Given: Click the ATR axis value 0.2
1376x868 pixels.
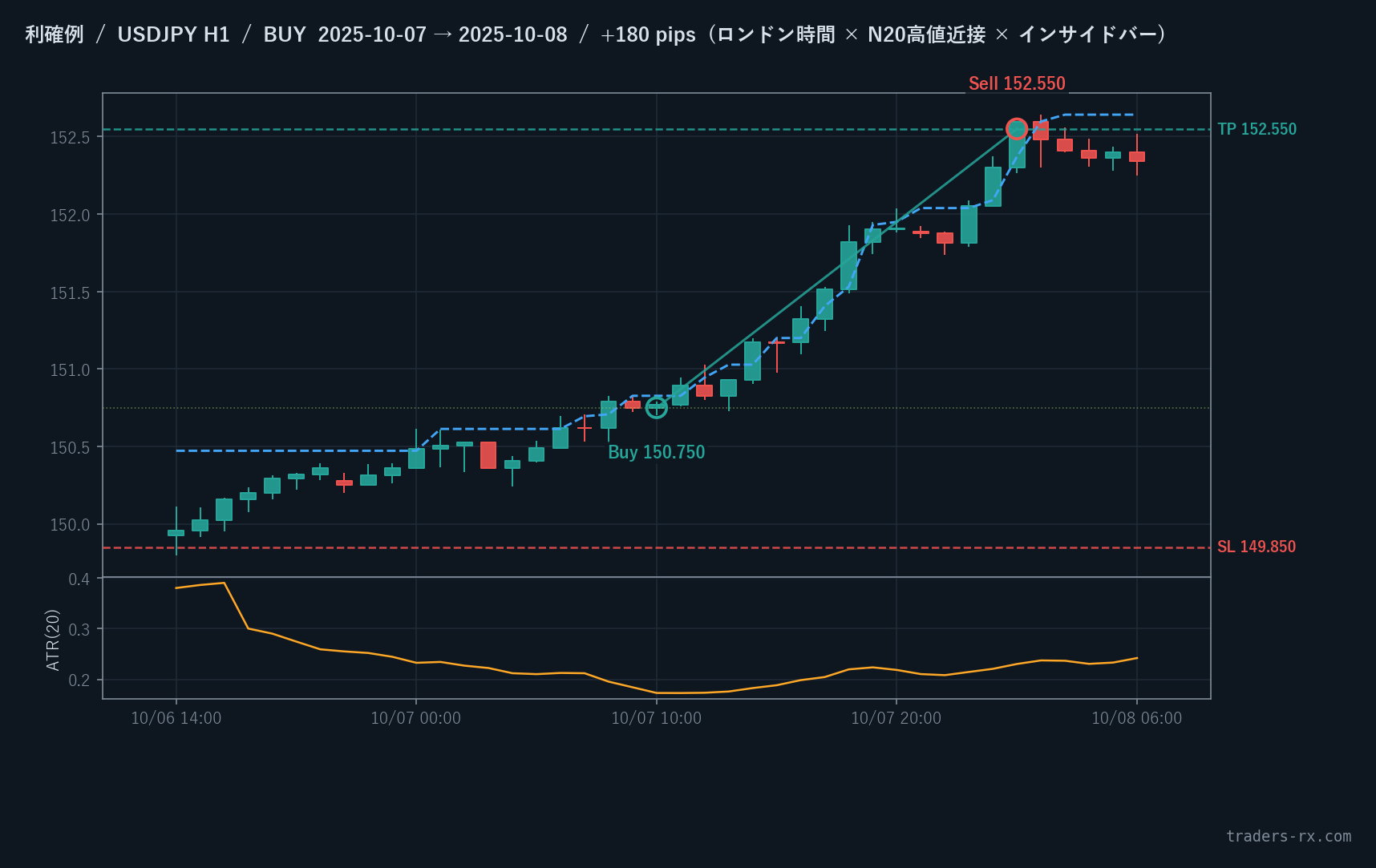Looking at the screenshot, I should [79, 680].
